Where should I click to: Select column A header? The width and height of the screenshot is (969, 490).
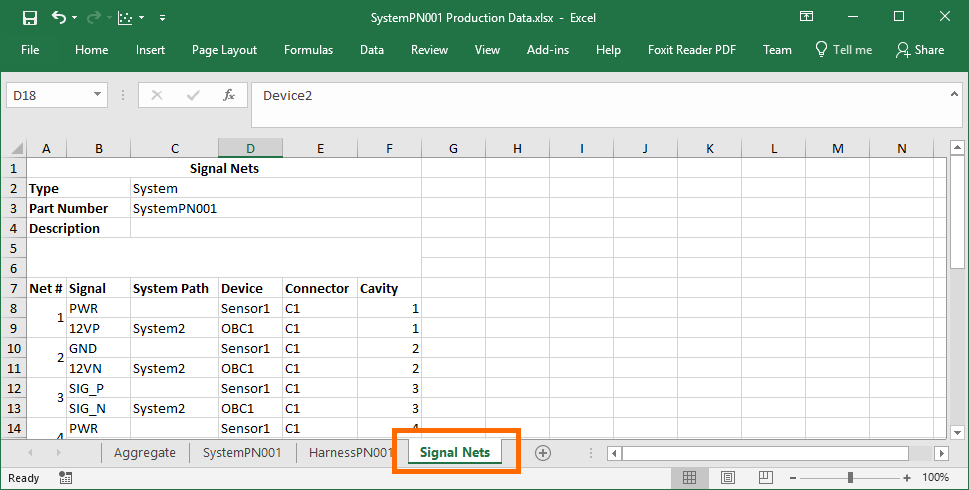tap(46, 148)
